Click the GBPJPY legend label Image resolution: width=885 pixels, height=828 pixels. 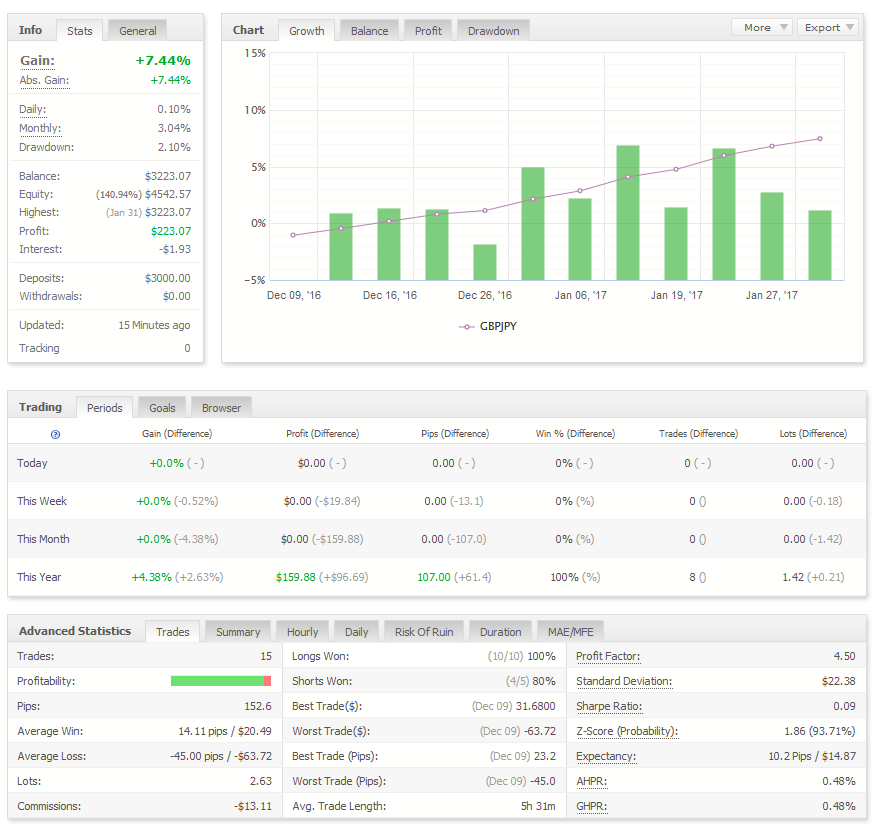click(498, 326)
